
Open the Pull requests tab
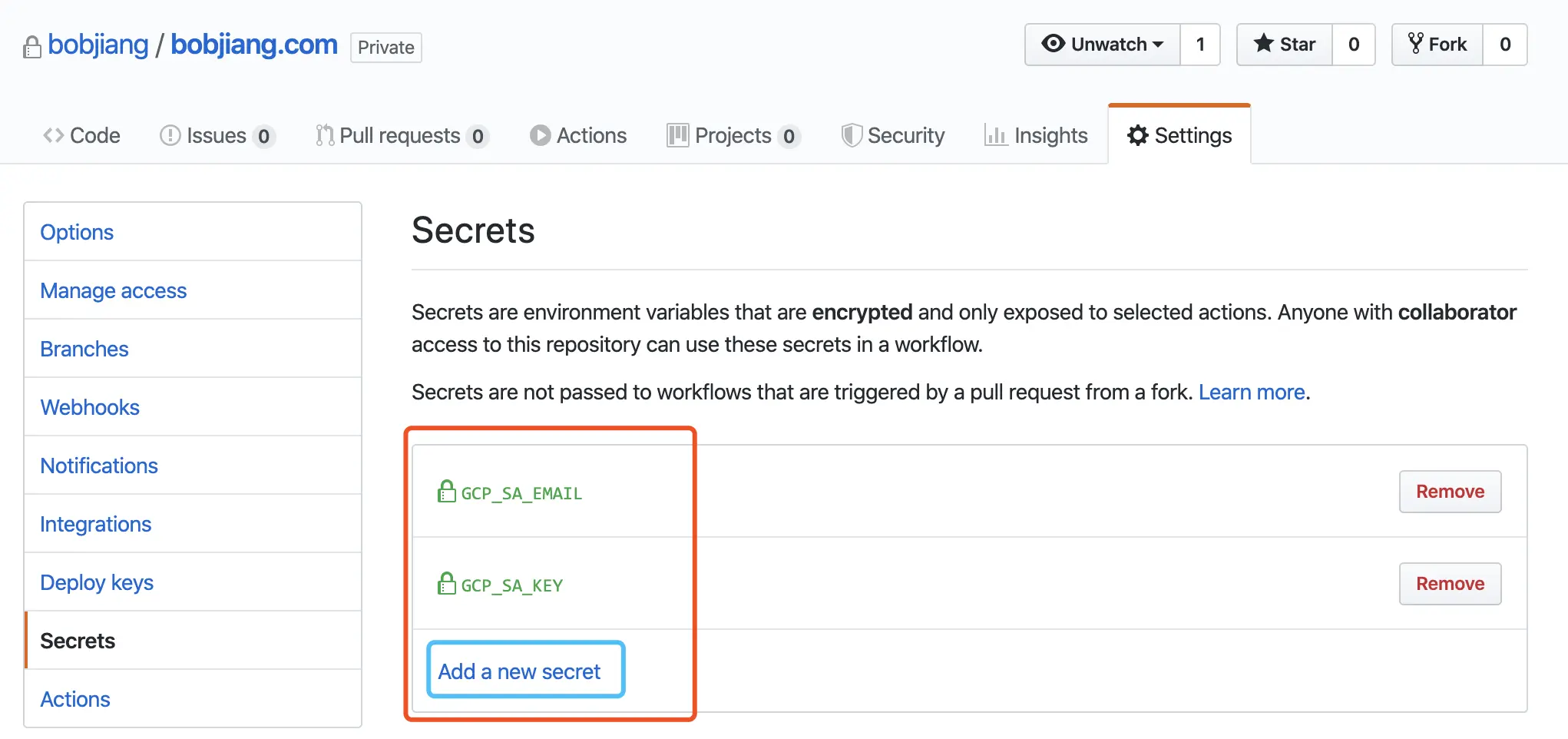[400, 135]
